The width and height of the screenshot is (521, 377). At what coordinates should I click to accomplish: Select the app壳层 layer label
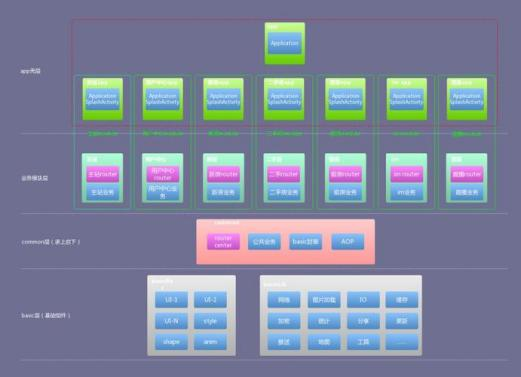point(31,71)
